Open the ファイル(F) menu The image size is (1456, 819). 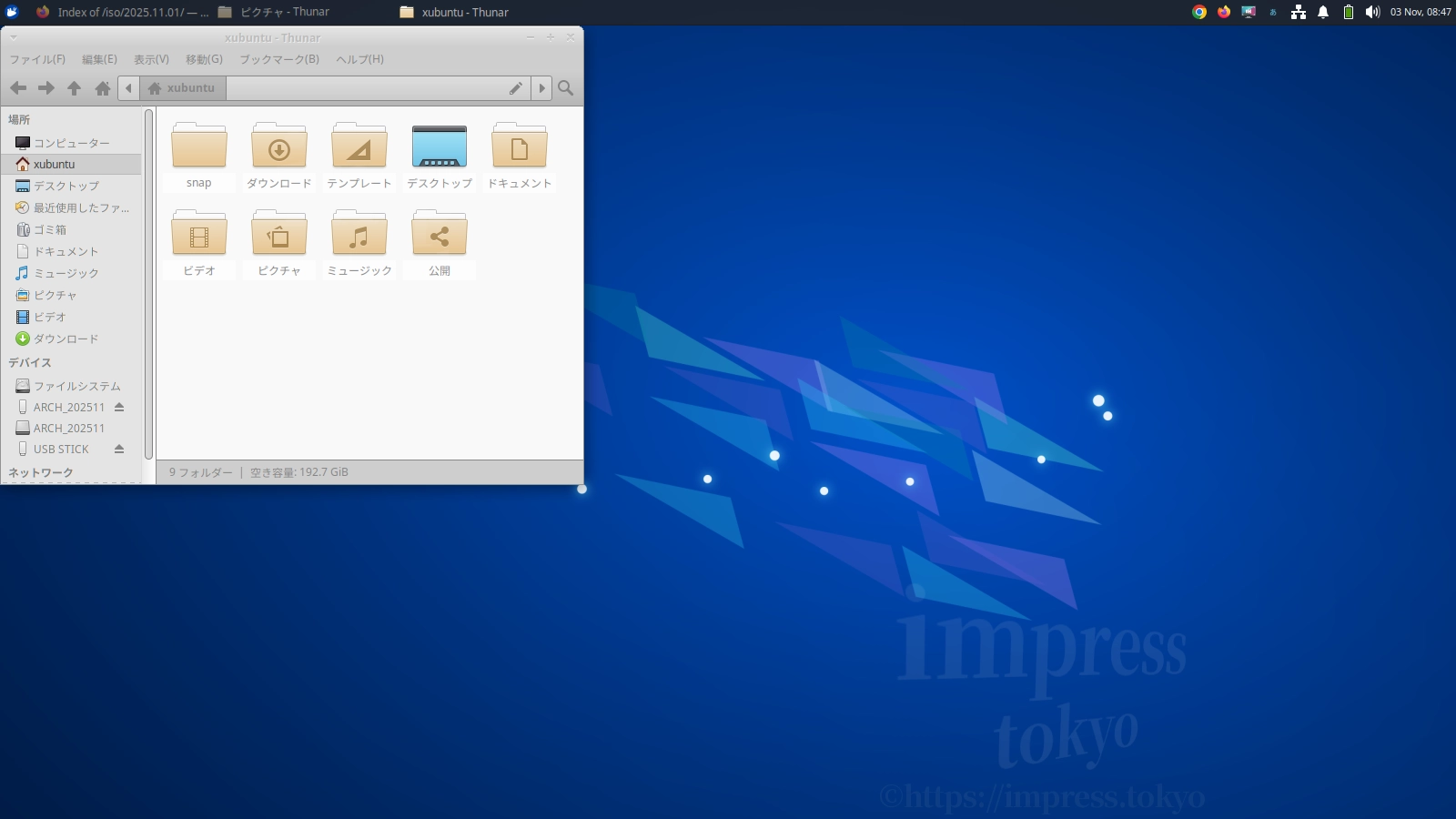[x=37, y=59]
